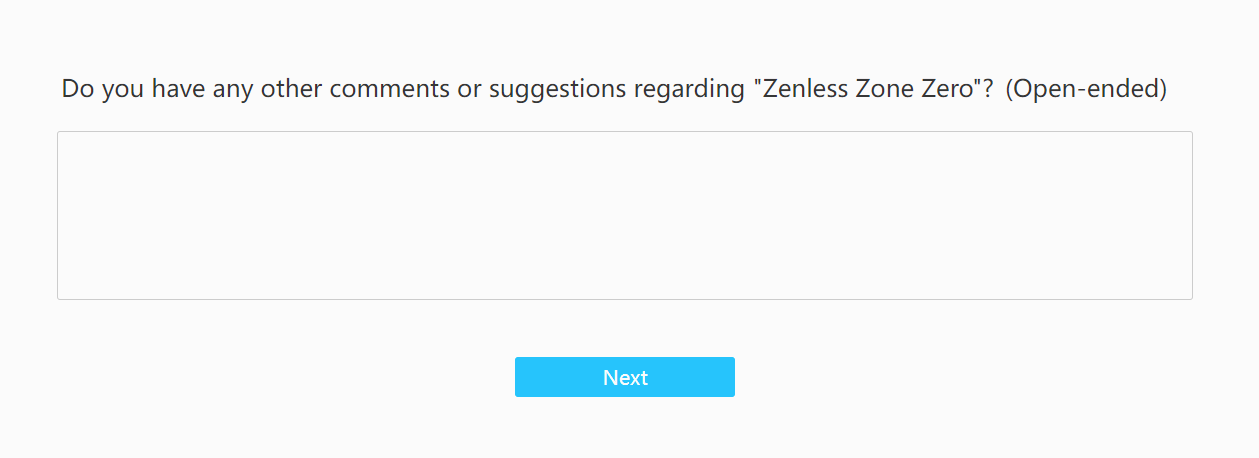Click the Next button
This screenshot has height=458, width=1259.
tap(624, 377)
